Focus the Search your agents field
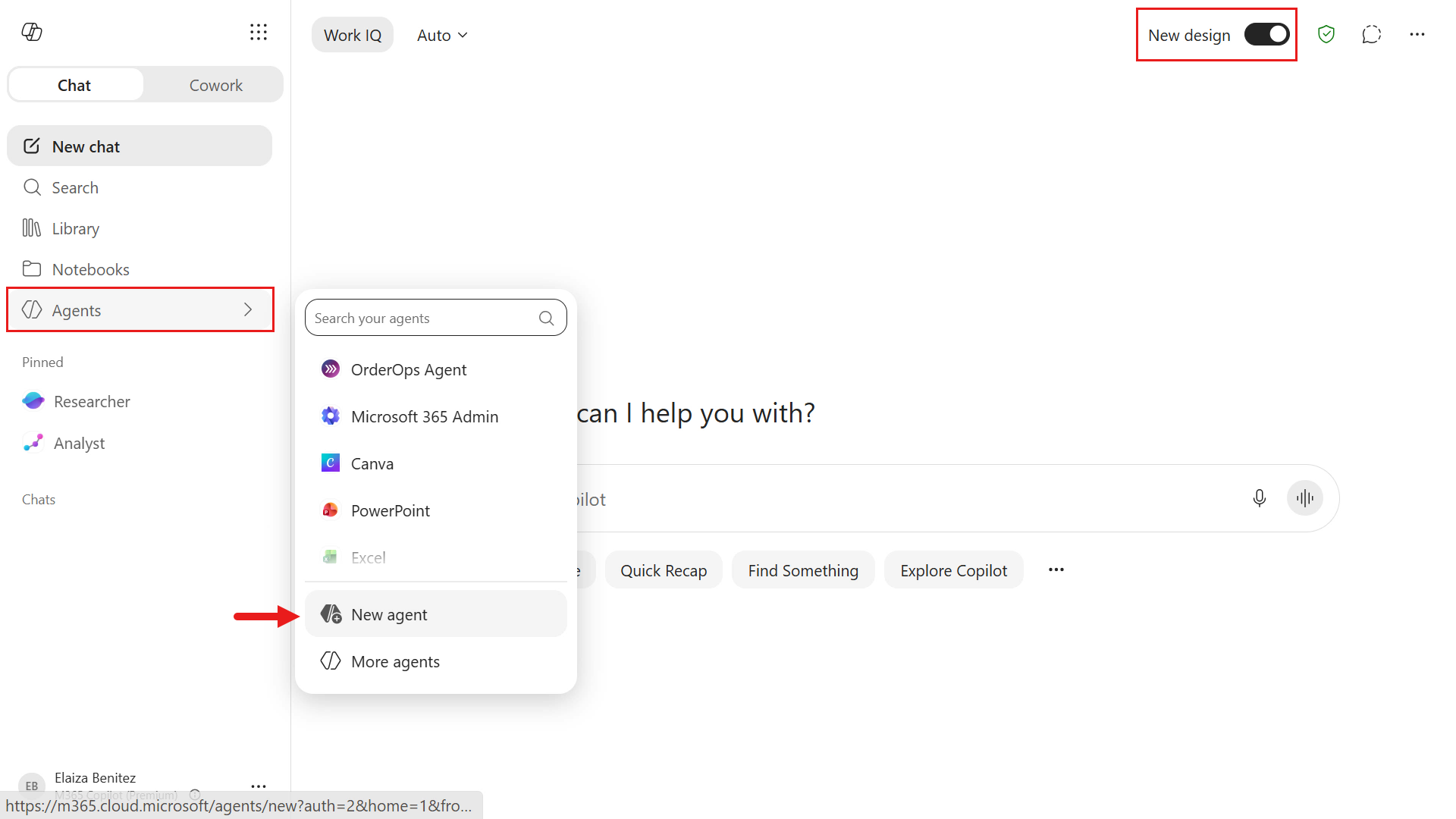This screenshot has width=1456, height=819. [x=425, y=318]
